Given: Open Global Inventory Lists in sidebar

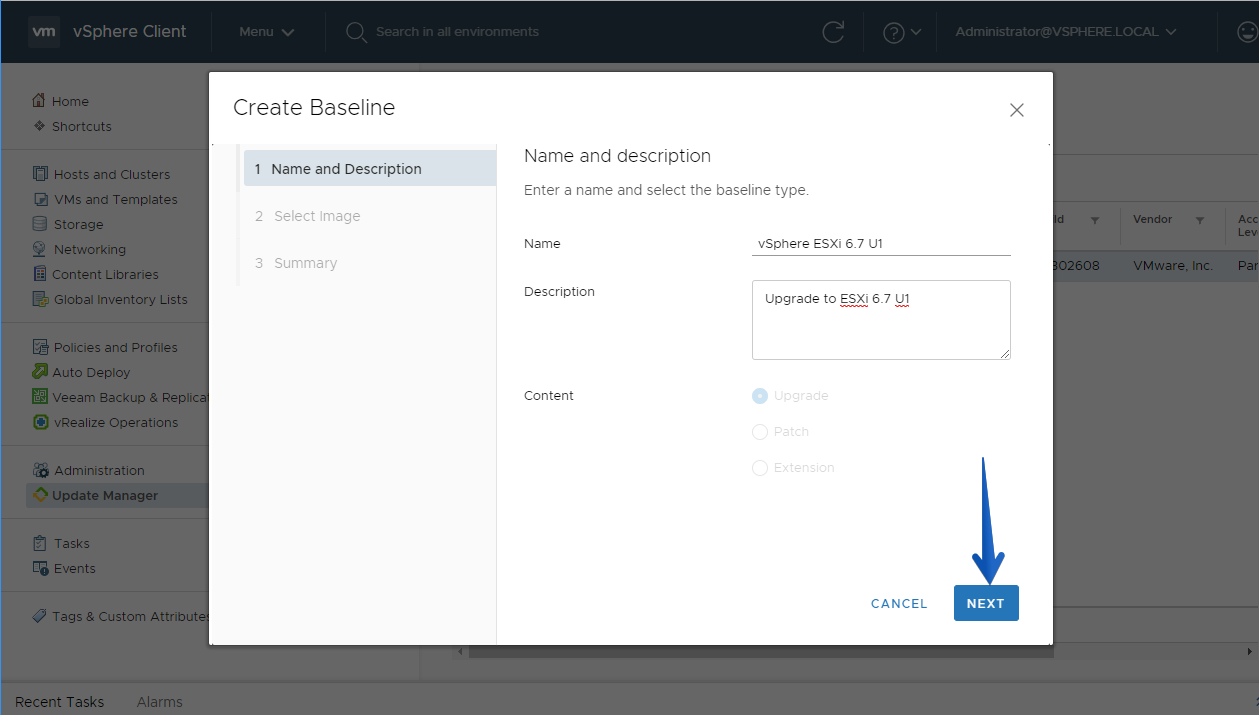Looking at the screenshot, I should [120, 299].
